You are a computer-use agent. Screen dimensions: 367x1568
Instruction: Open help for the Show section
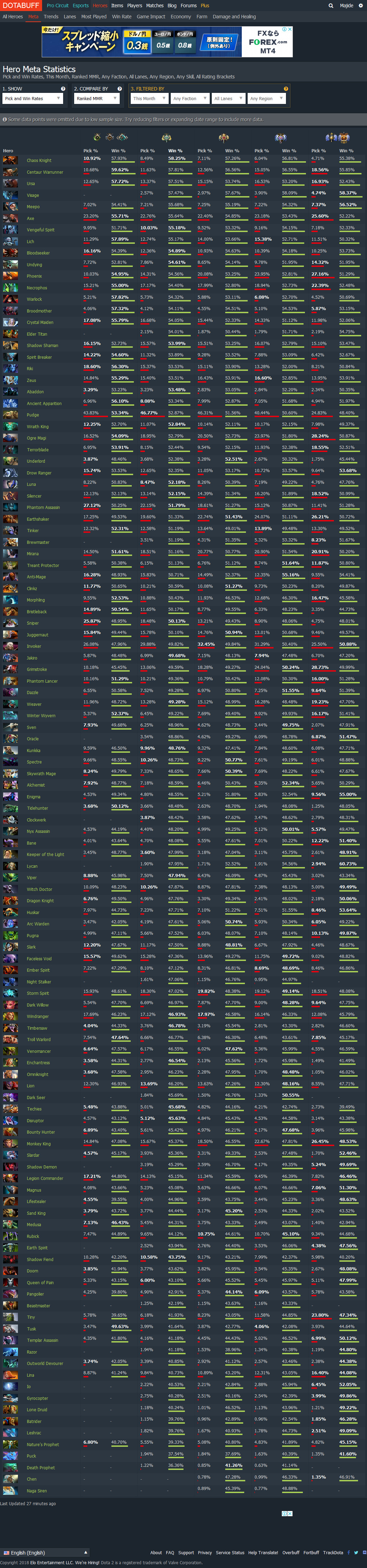coord(62,89)
